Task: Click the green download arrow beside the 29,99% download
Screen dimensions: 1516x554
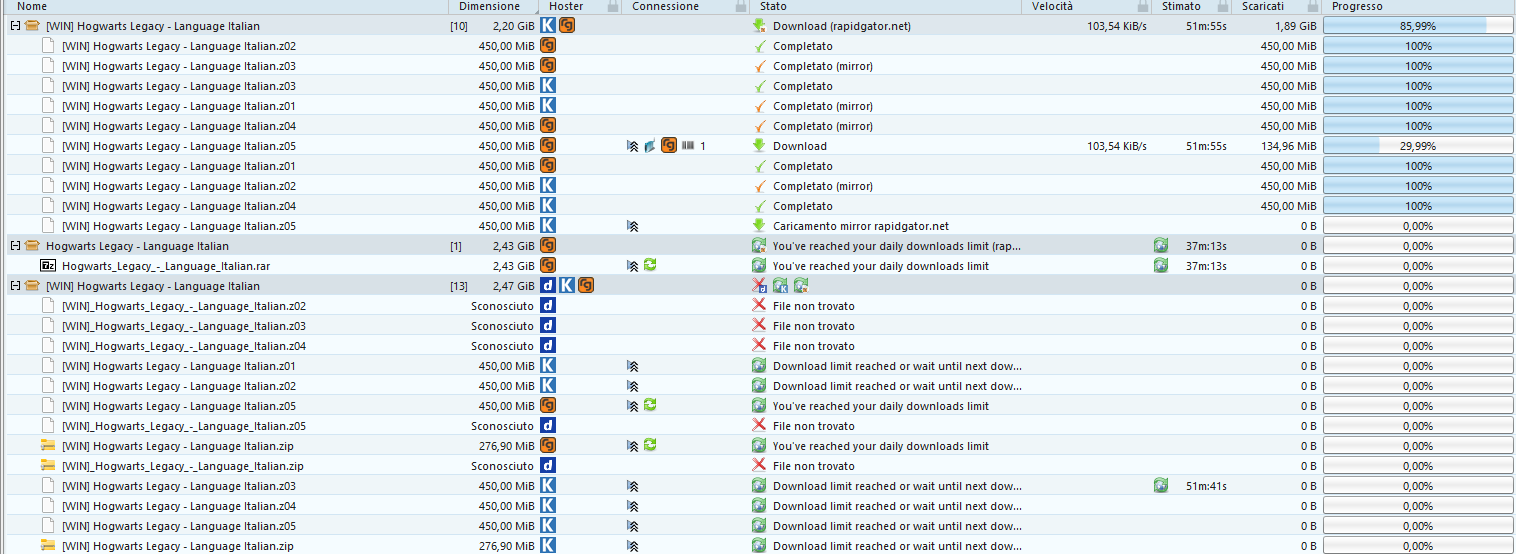Action: click(x=759, y=146)
